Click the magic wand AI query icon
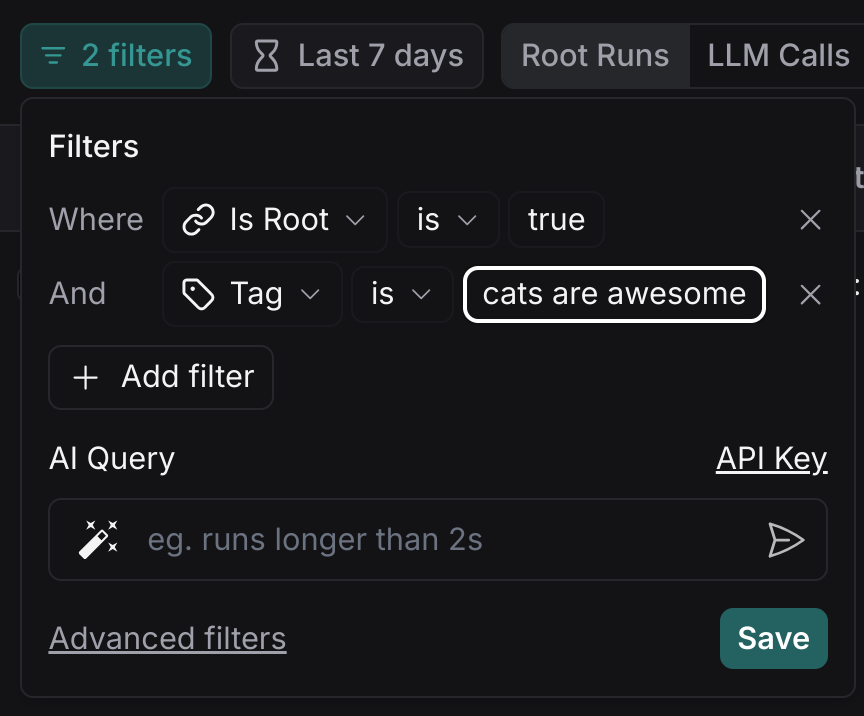864x716 pixels. coord(98,540)
